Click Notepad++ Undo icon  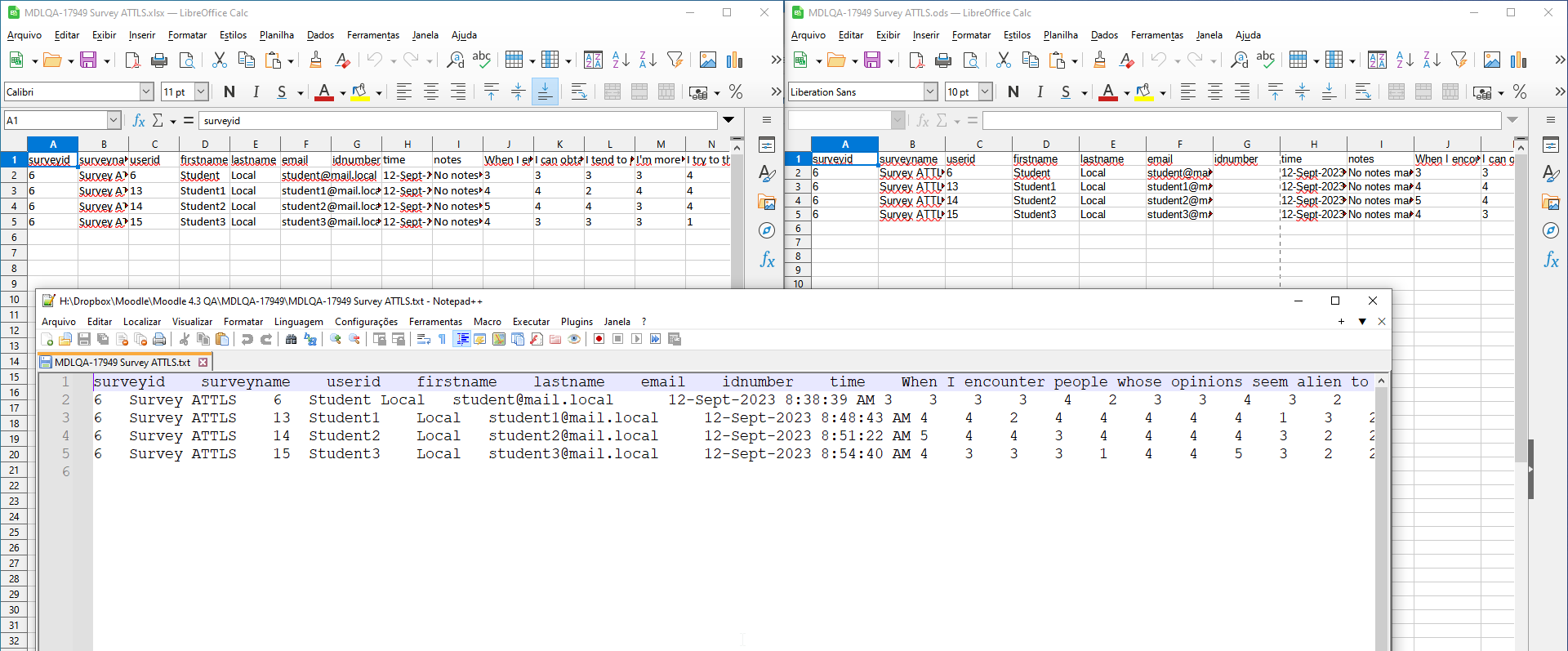pyautogui.click(x=247, y=339)
